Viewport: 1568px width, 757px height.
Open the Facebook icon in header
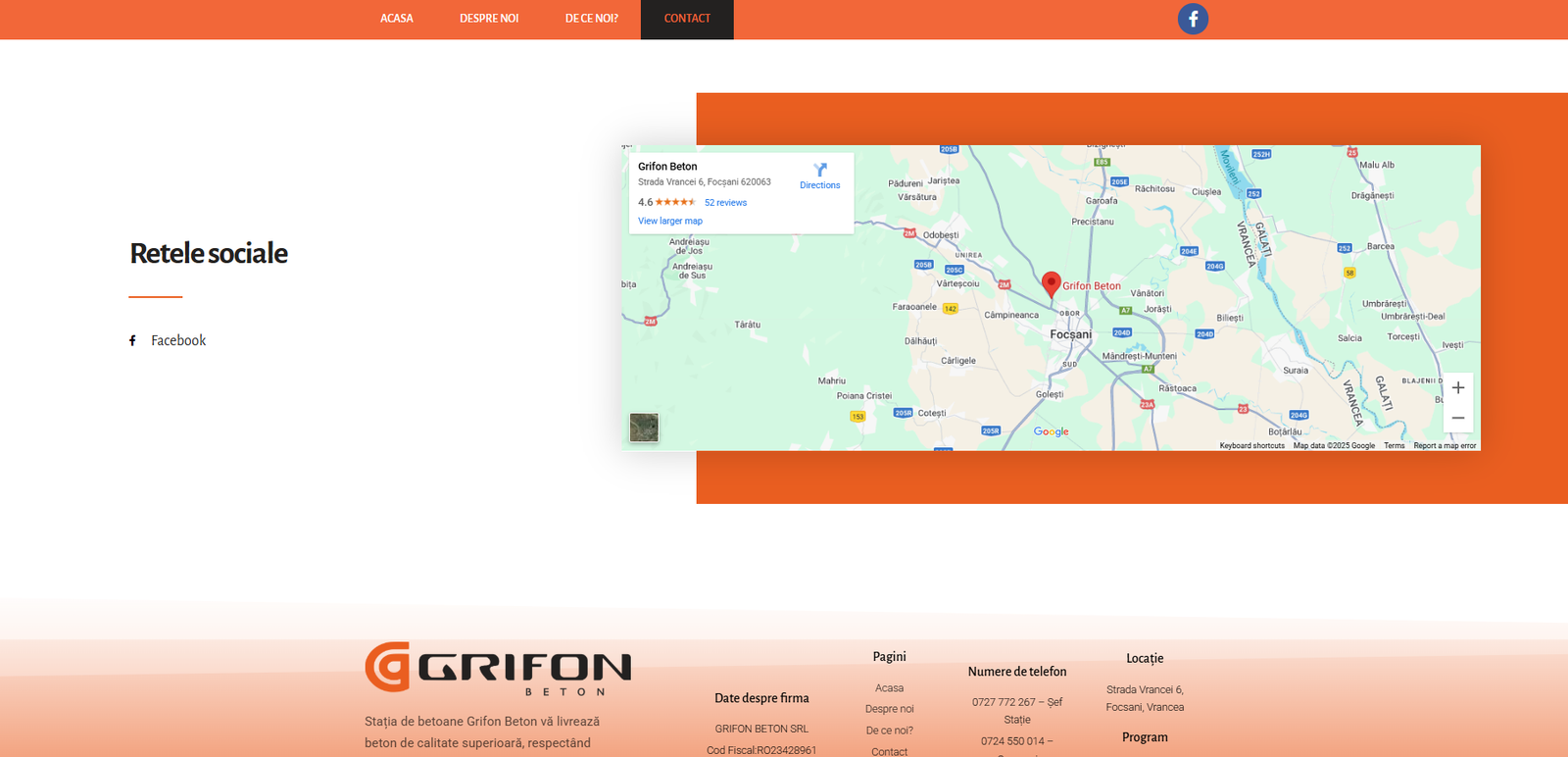point(1193,19)
